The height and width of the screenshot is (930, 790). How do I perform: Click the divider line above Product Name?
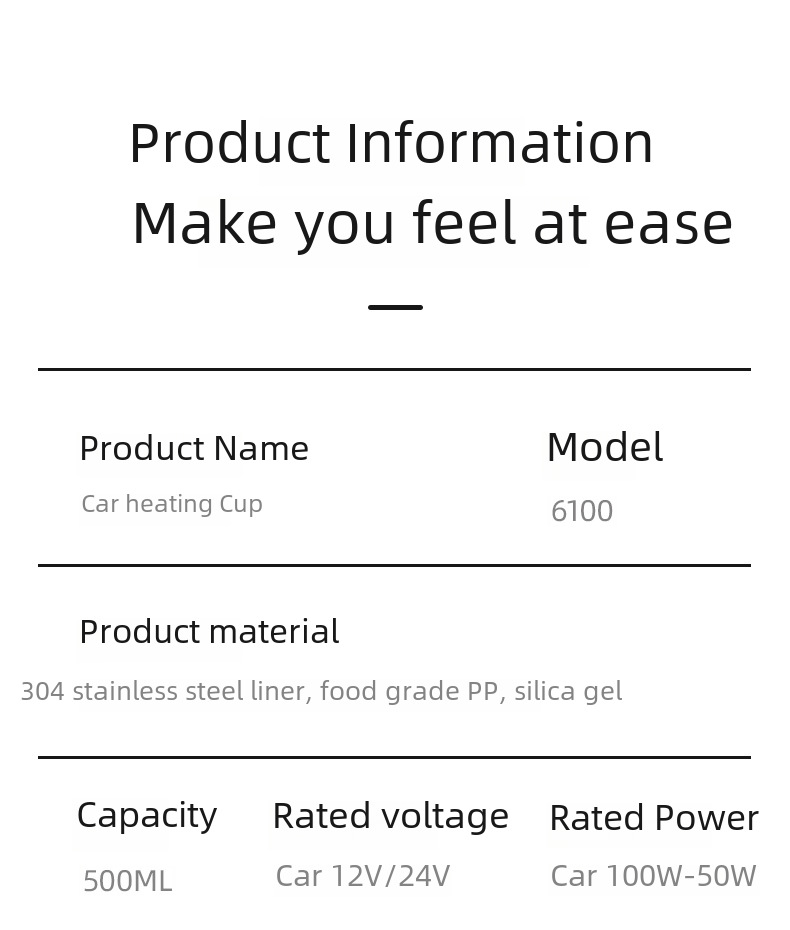pyautogui.click(x=394, y=369)
